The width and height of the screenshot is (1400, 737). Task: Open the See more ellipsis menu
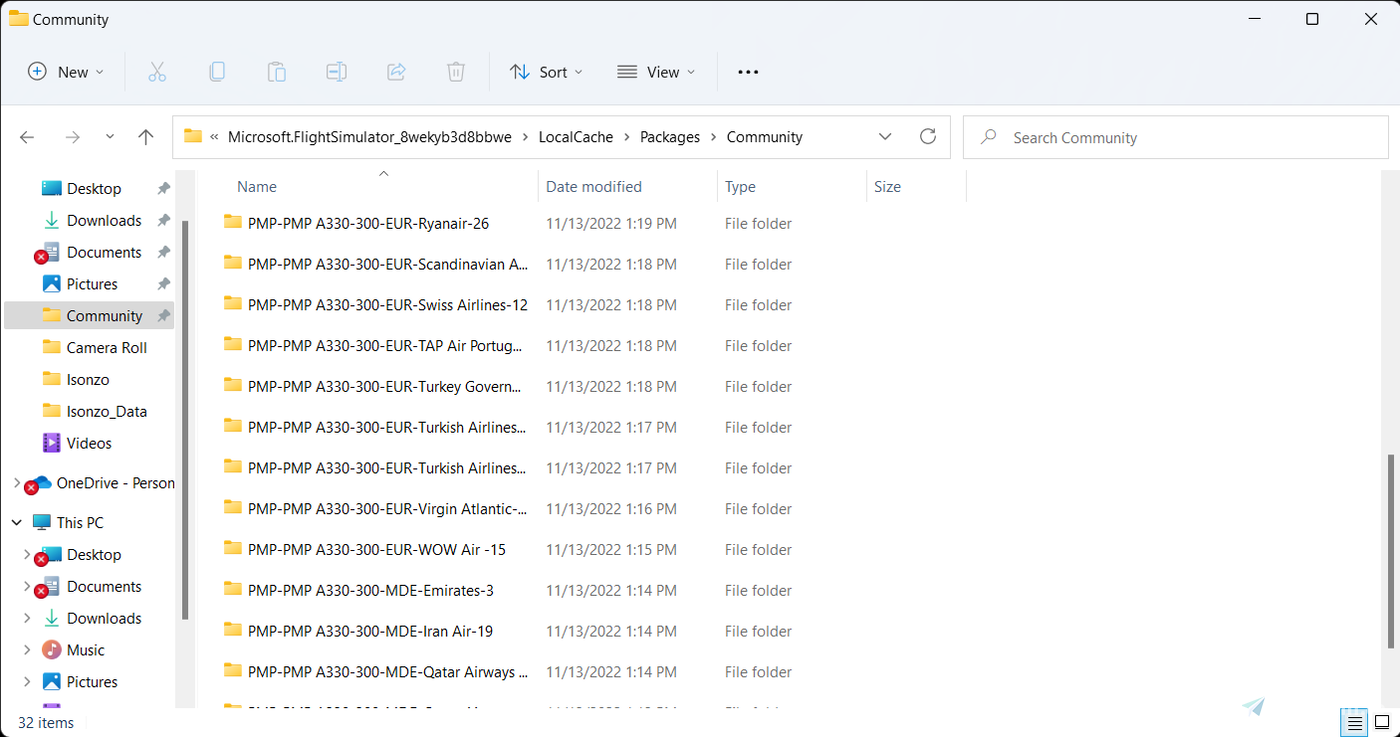point(748,72)
